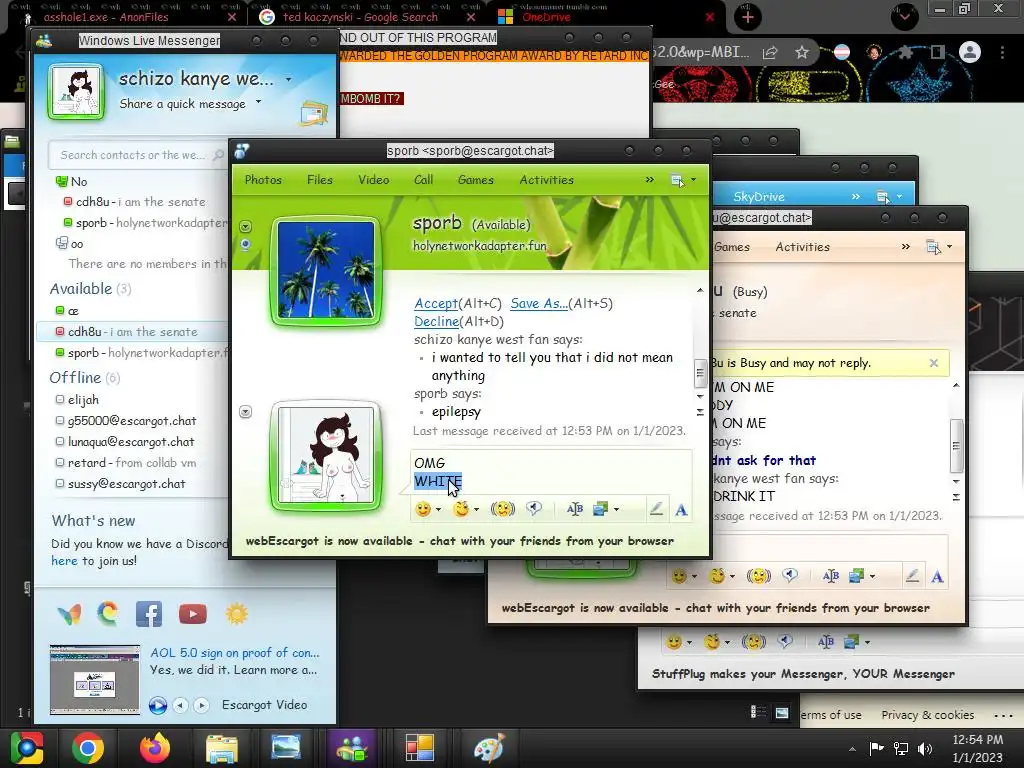Click the search magnifier icon in contacts search
1024x768 pixels.
click(218, 155)
